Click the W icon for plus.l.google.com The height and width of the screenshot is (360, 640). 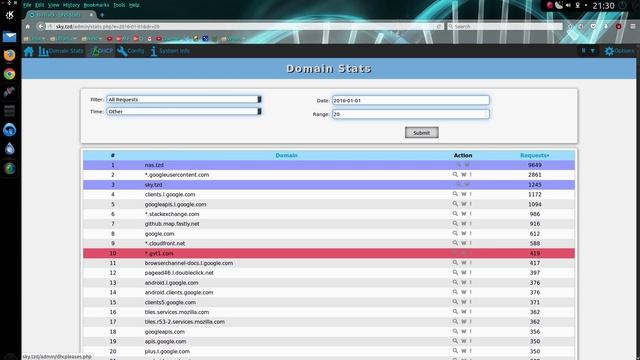click(464, 351)
